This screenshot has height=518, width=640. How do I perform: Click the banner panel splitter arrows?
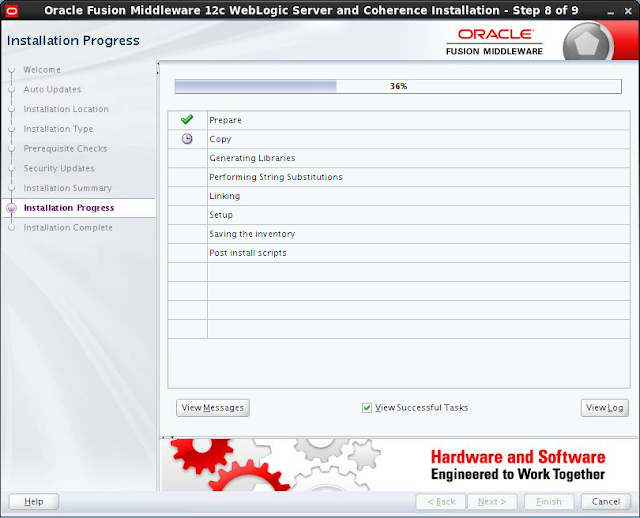point(168,437)
